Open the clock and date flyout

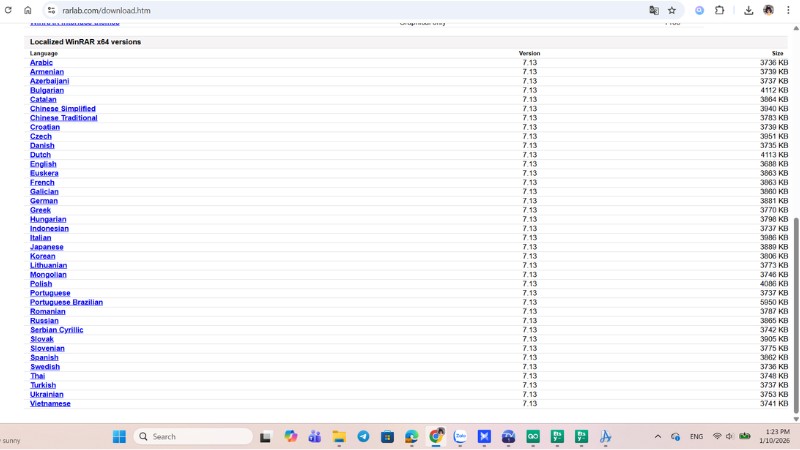[x=774, y=436]
